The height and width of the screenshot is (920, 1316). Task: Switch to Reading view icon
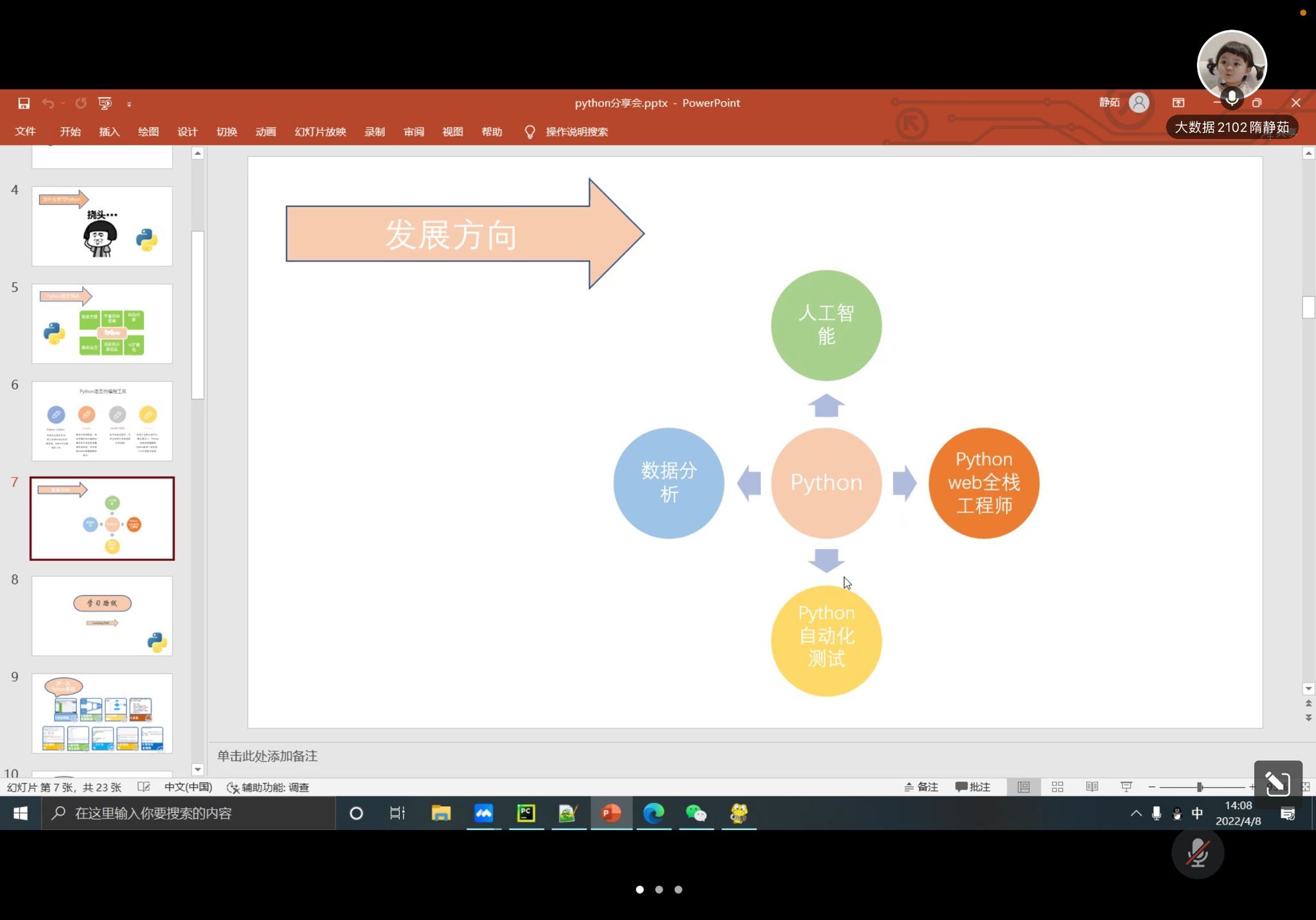(x=1092, y=787)
